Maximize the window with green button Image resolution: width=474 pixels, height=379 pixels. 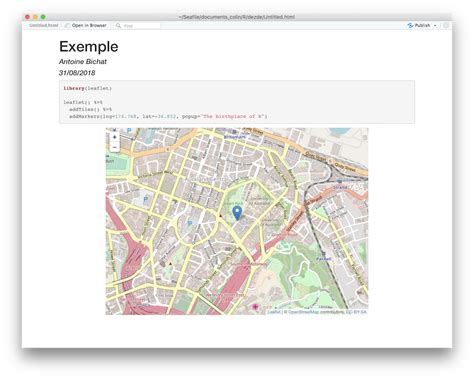43,17
